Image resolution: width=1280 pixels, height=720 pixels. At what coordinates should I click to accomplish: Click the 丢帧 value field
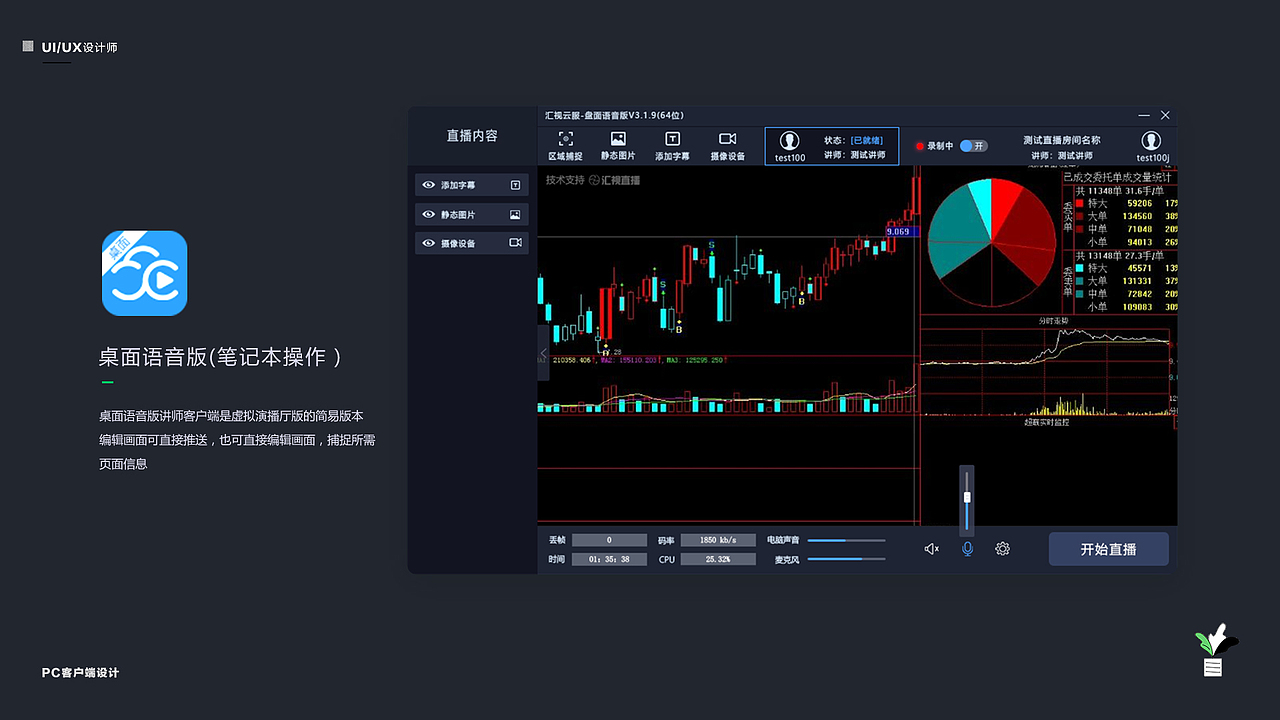click(609, 540)
